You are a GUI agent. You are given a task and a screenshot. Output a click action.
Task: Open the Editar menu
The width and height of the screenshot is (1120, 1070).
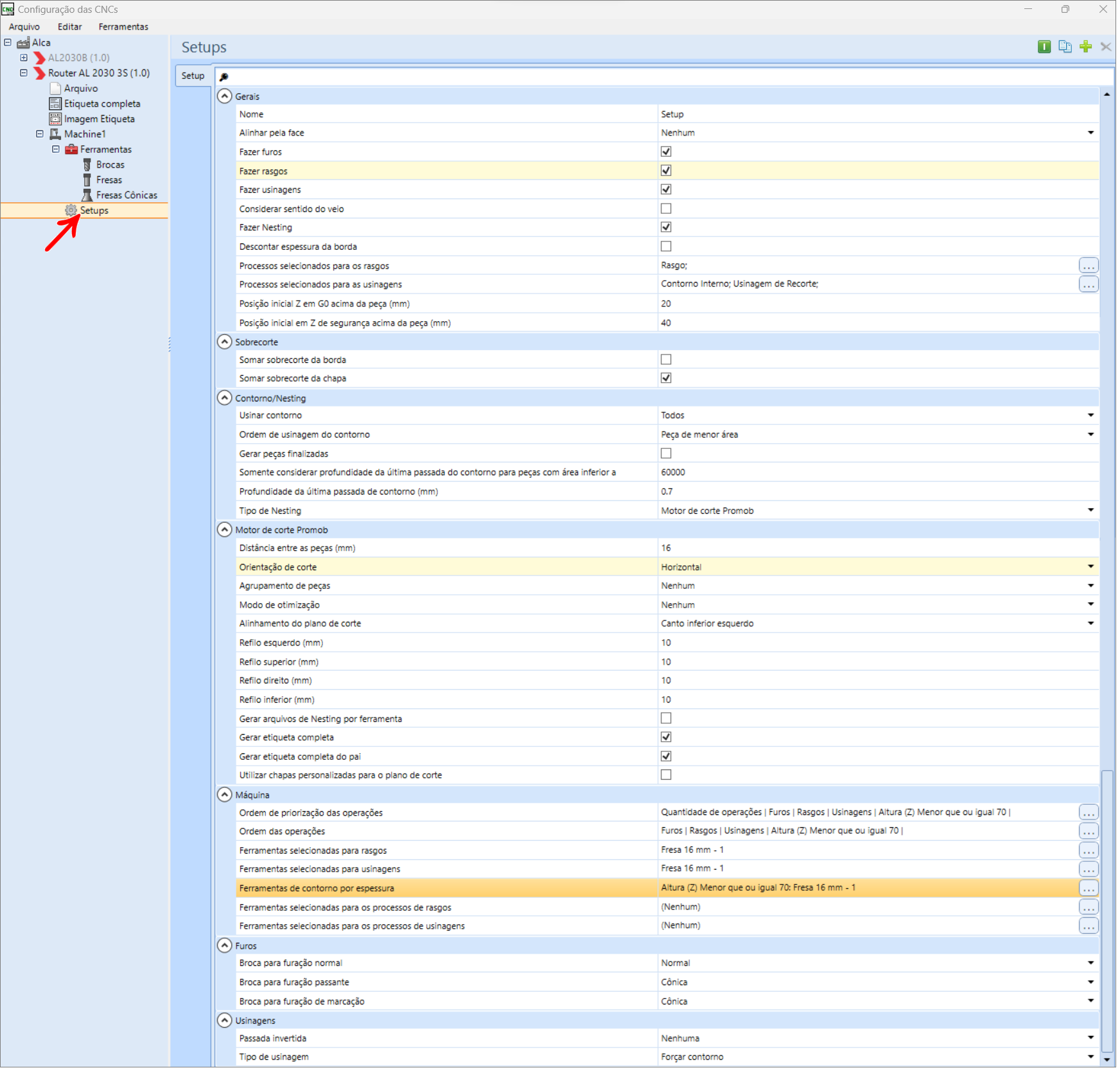(70, 27)
